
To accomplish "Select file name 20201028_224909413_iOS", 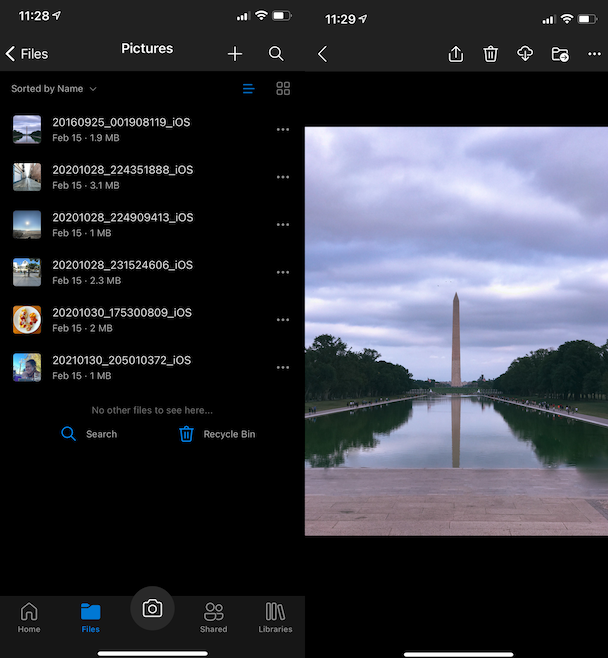I will tap(123, 217).
